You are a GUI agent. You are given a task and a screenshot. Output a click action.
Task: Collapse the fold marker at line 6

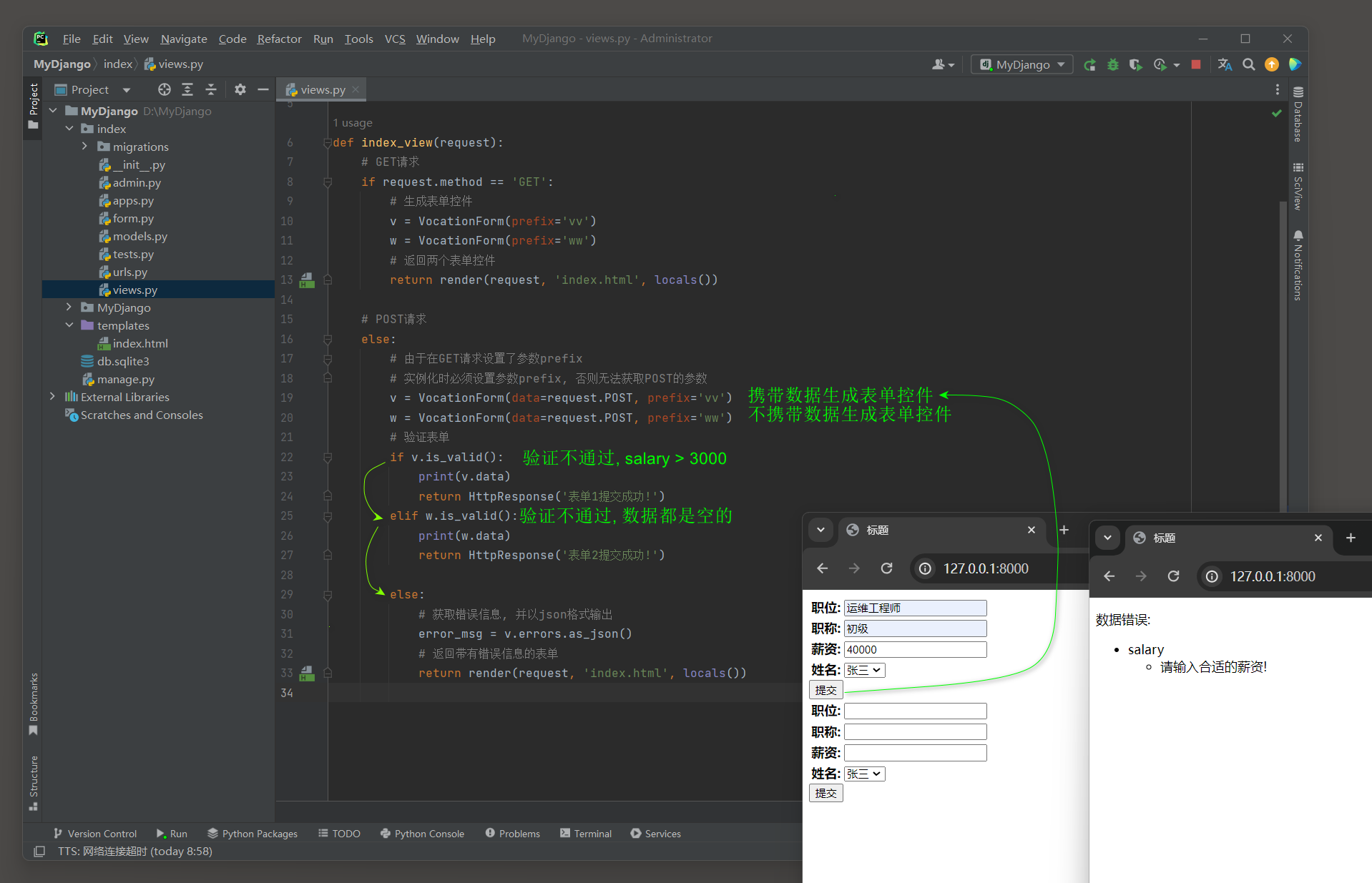328,142
